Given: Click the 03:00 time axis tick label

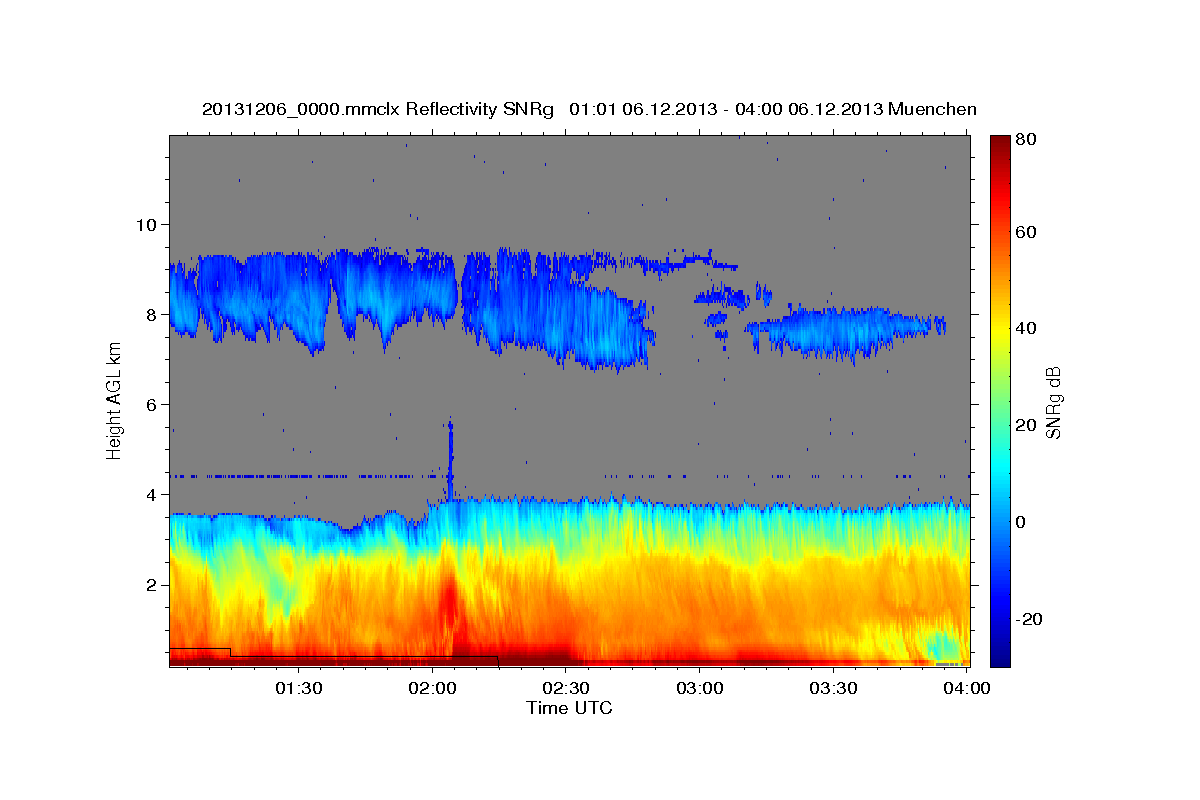Looking at the screenshot, I should 700,689.
